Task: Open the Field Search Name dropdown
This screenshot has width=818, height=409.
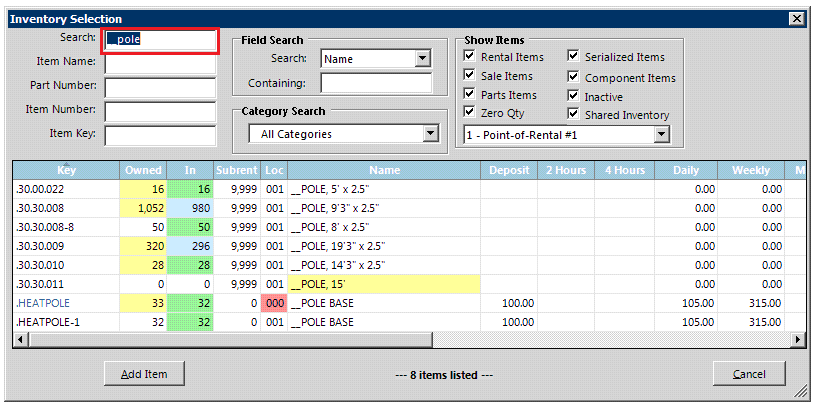Action: tap(422, 59)
